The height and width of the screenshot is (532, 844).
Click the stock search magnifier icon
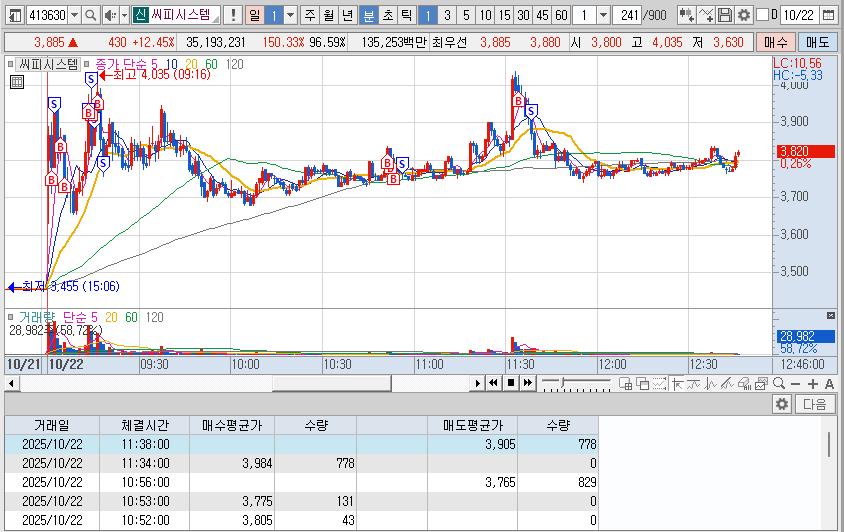tap(89, 15)
